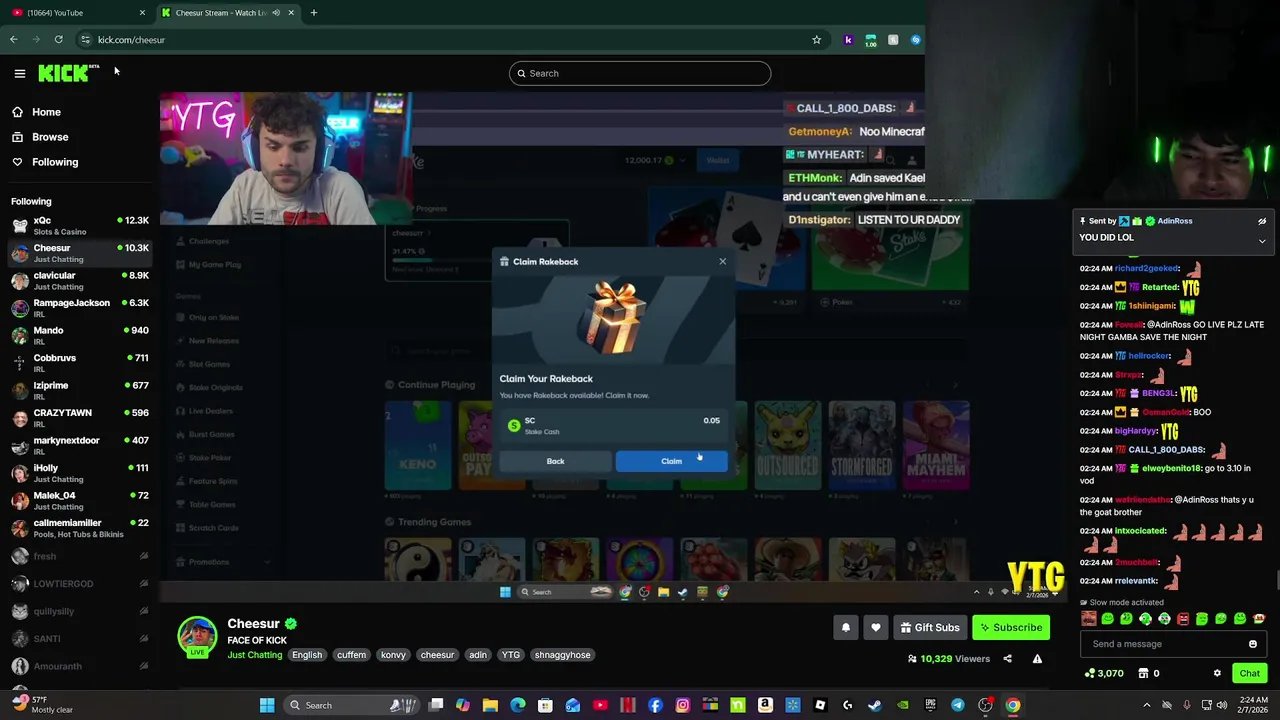Image resolution: width=1280 pixels, height=720 pixels.
Task: Open offline Amouranth channel in sidebar
Action: pyautogui.click(x=80, y=666)
